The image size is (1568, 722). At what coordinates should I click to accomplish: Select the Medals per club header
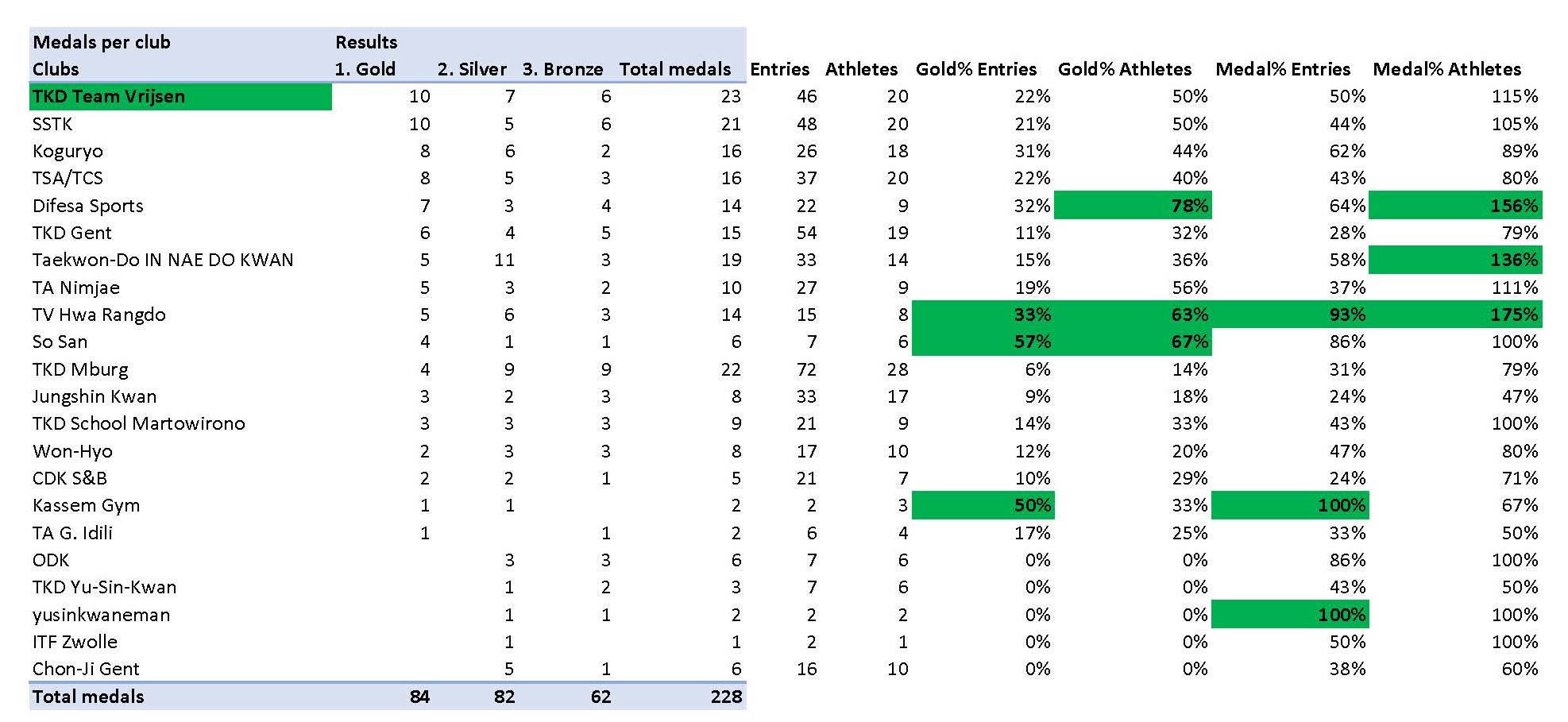(102, 42)
